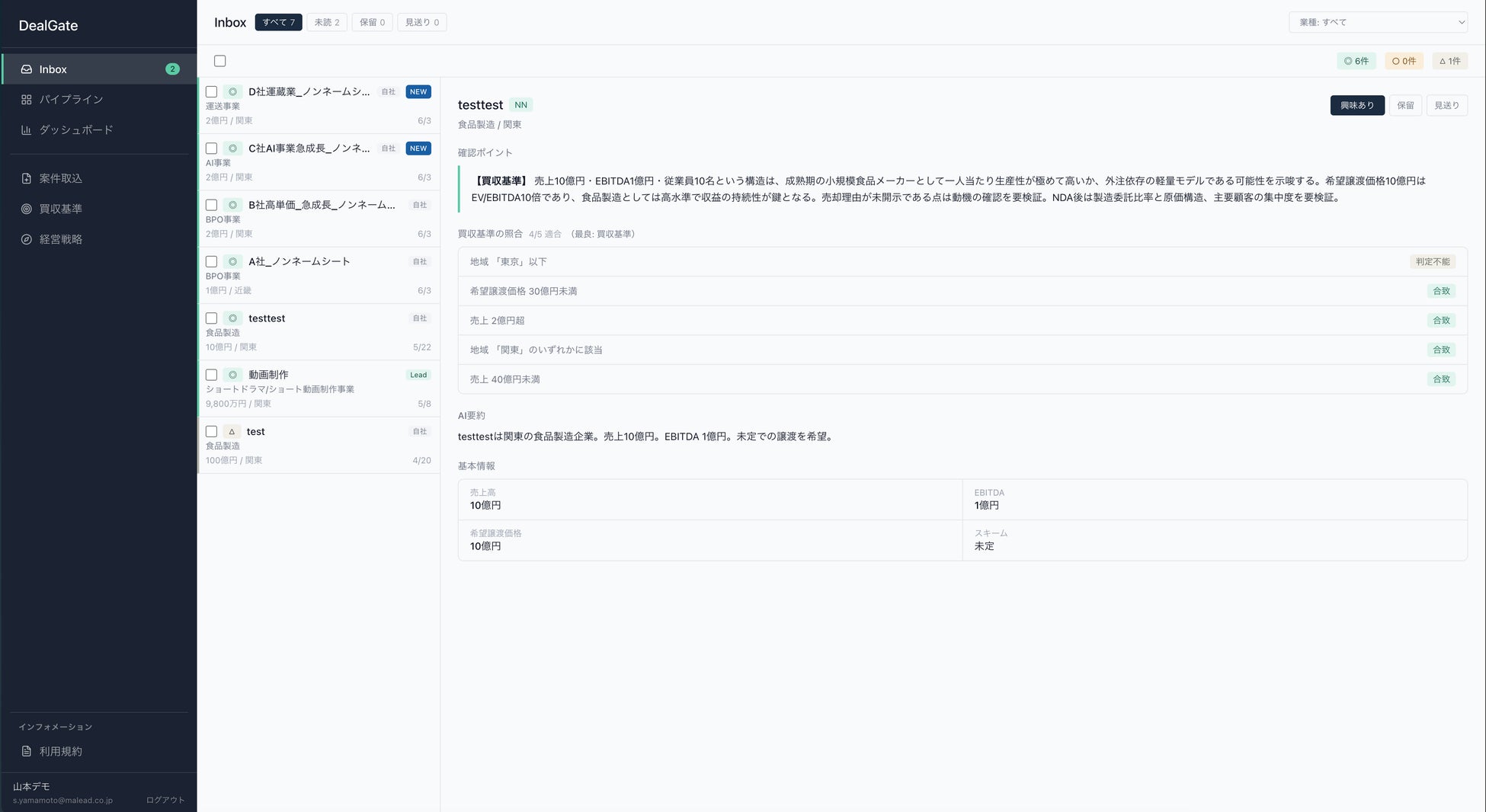Click the 経営戦略 compass icon
The height and width of the screenshot is (812, 1486).
point(26,239)
